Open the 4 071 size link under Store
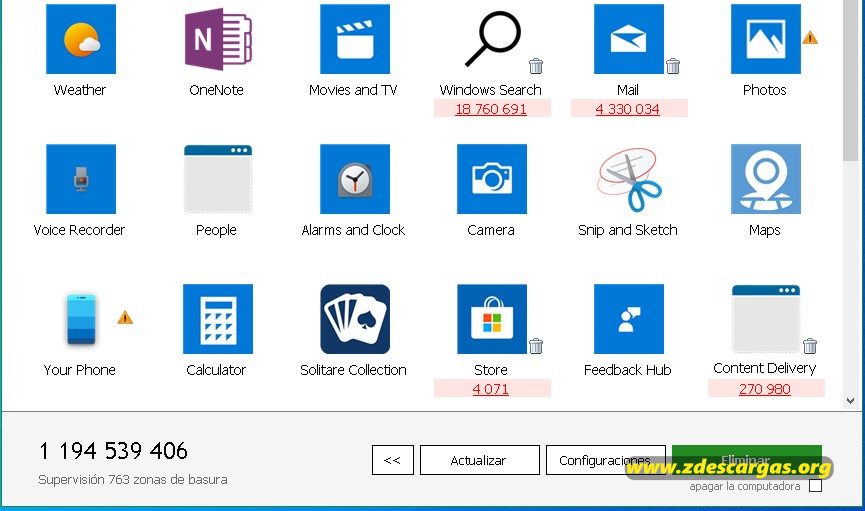Image resolution: width=865 pixels, height=511 pixels. [490, 389]
